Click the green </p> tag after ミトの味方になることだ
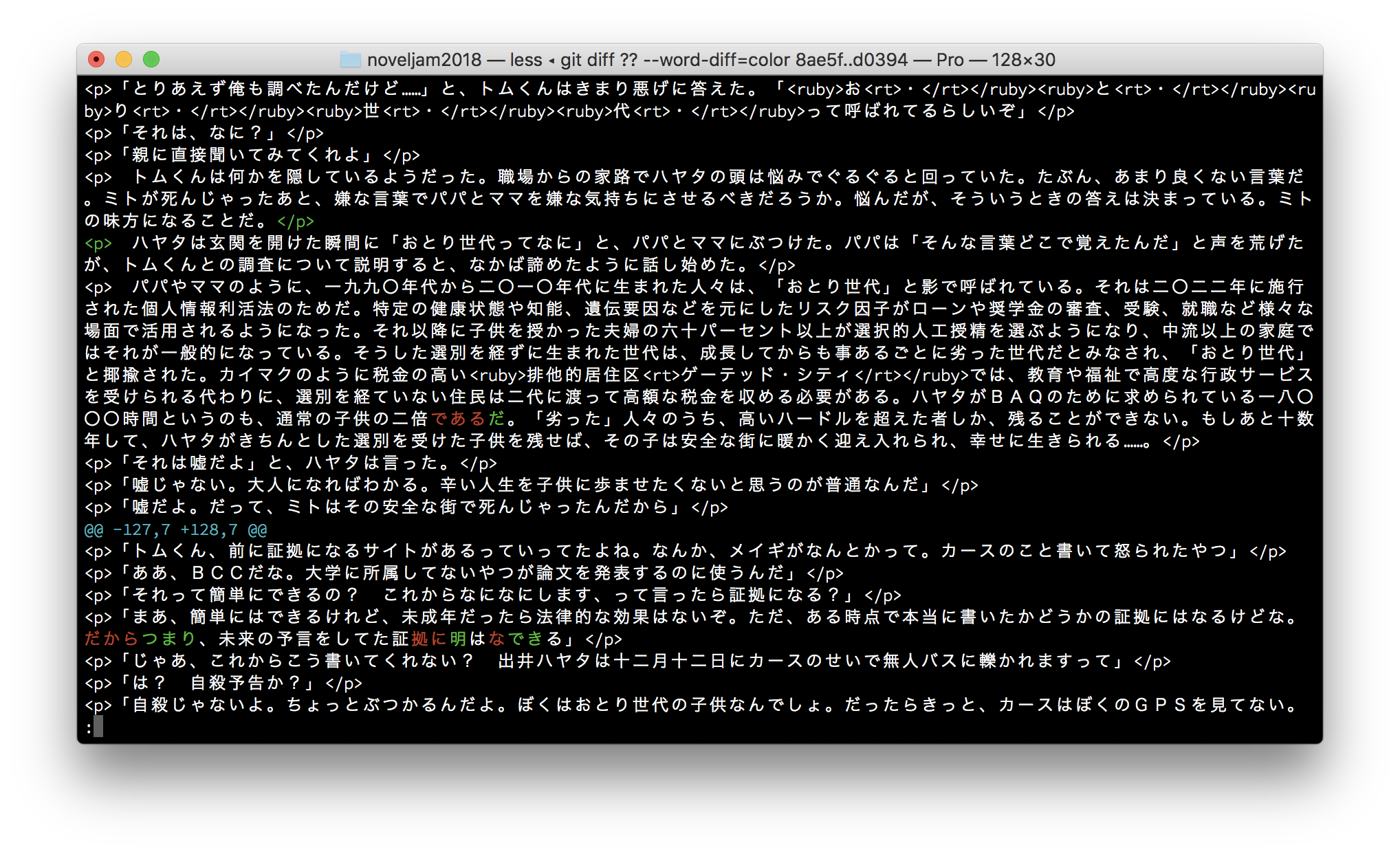This screenshot has width=1400, height=854. (x=297, y=221)
